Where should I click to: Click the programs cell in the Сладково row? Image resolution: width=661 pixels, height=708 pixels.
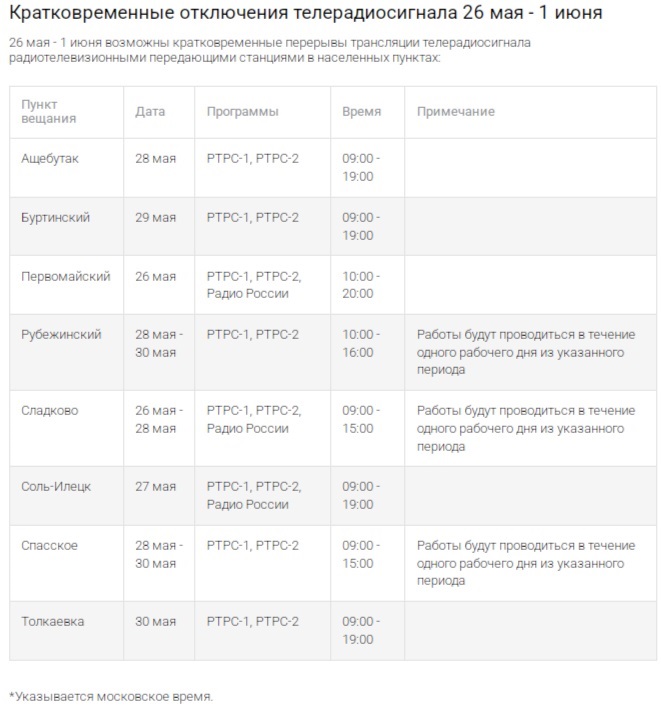[x=253, y=419]
